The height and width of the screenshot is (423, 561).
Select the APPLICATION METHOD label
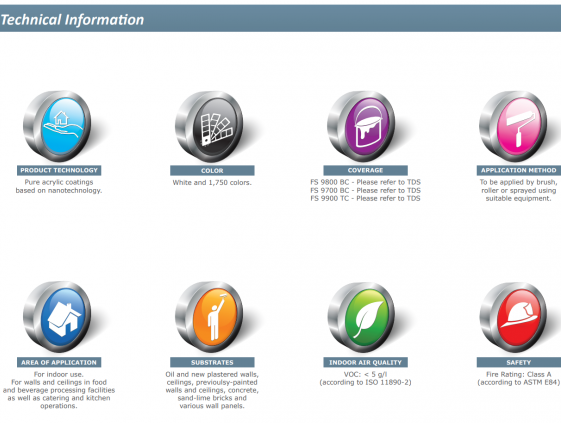tap(519, 170)
